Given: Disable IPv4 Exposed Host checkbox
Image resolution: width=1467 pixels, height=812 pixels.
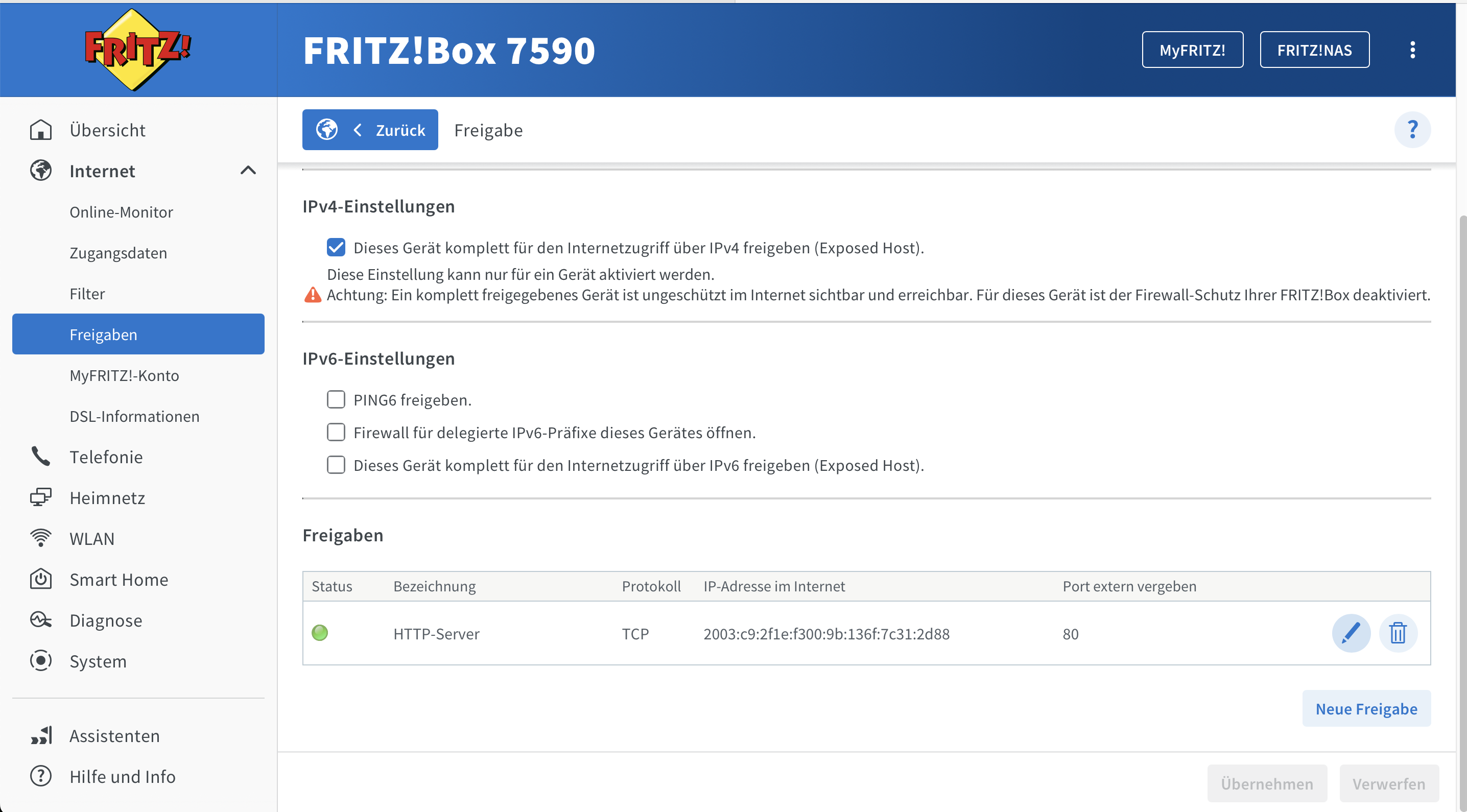Looking at the screenshot, I should coord(336,247).
